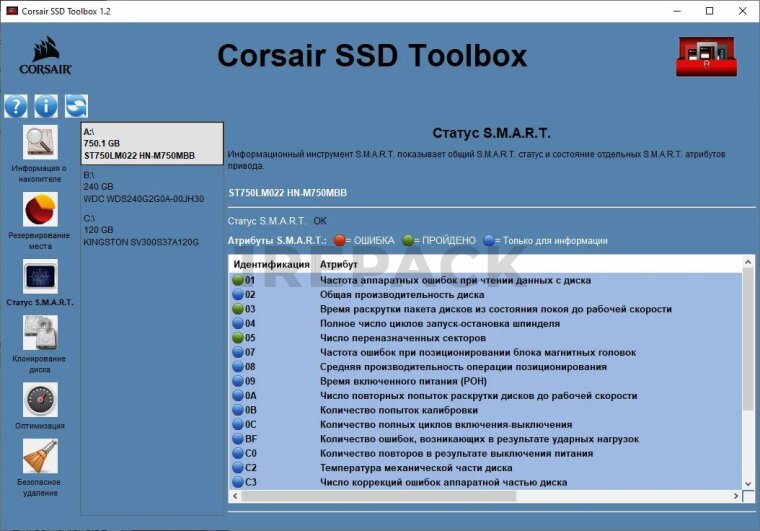Select drive C:\ KINGSTON SV300S37A120G

click(152, 230)
